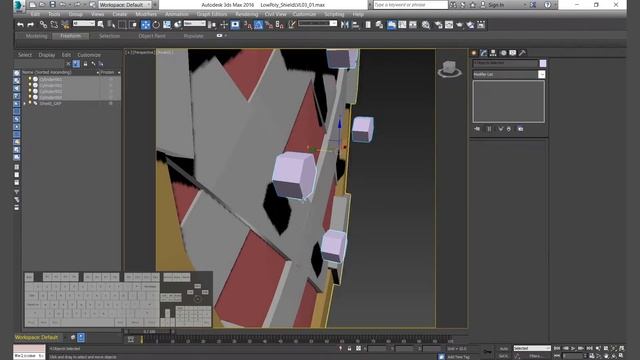This screenshot has width=640, height=360.
Task: Open the Rendered Frame Window
Action: coord(449,25)
